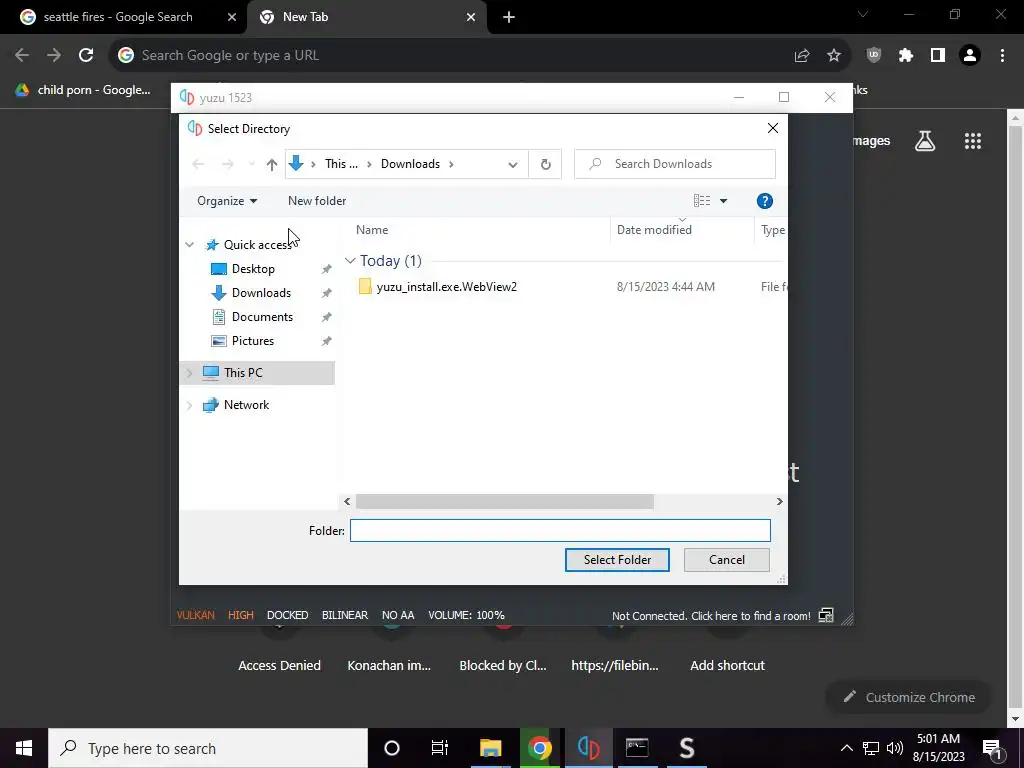Click the forward arrow in file dialog
The height and width of the screenshot is (768, 1024).
coord(227,164)
